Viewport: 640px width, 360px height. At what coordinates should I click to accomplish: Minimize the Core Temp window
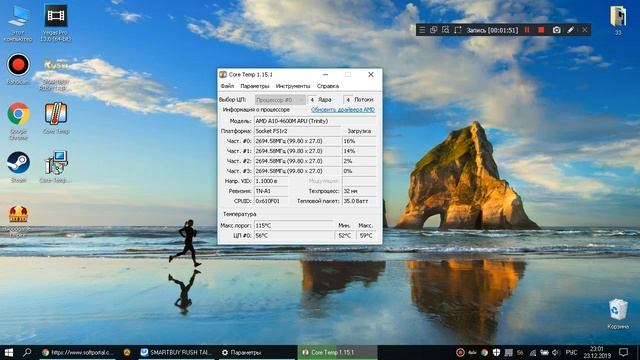325,74
